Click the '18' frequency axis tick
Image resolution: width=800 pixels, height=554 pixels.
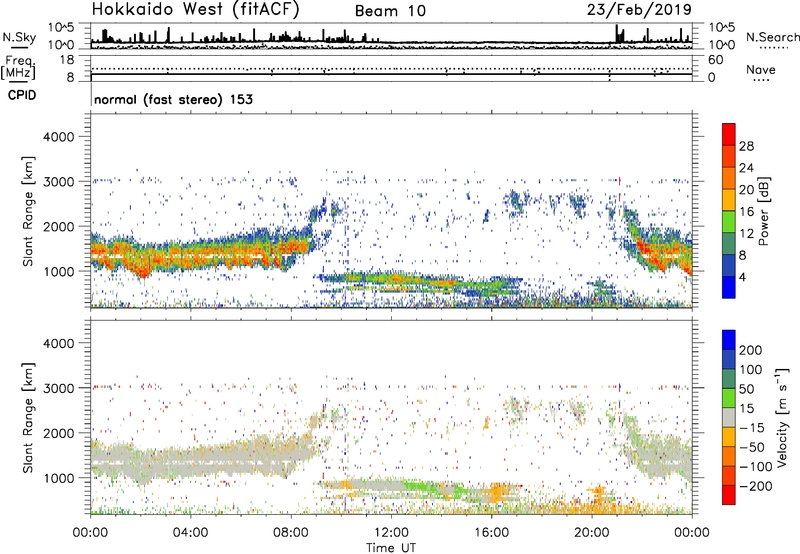[67, 60]
